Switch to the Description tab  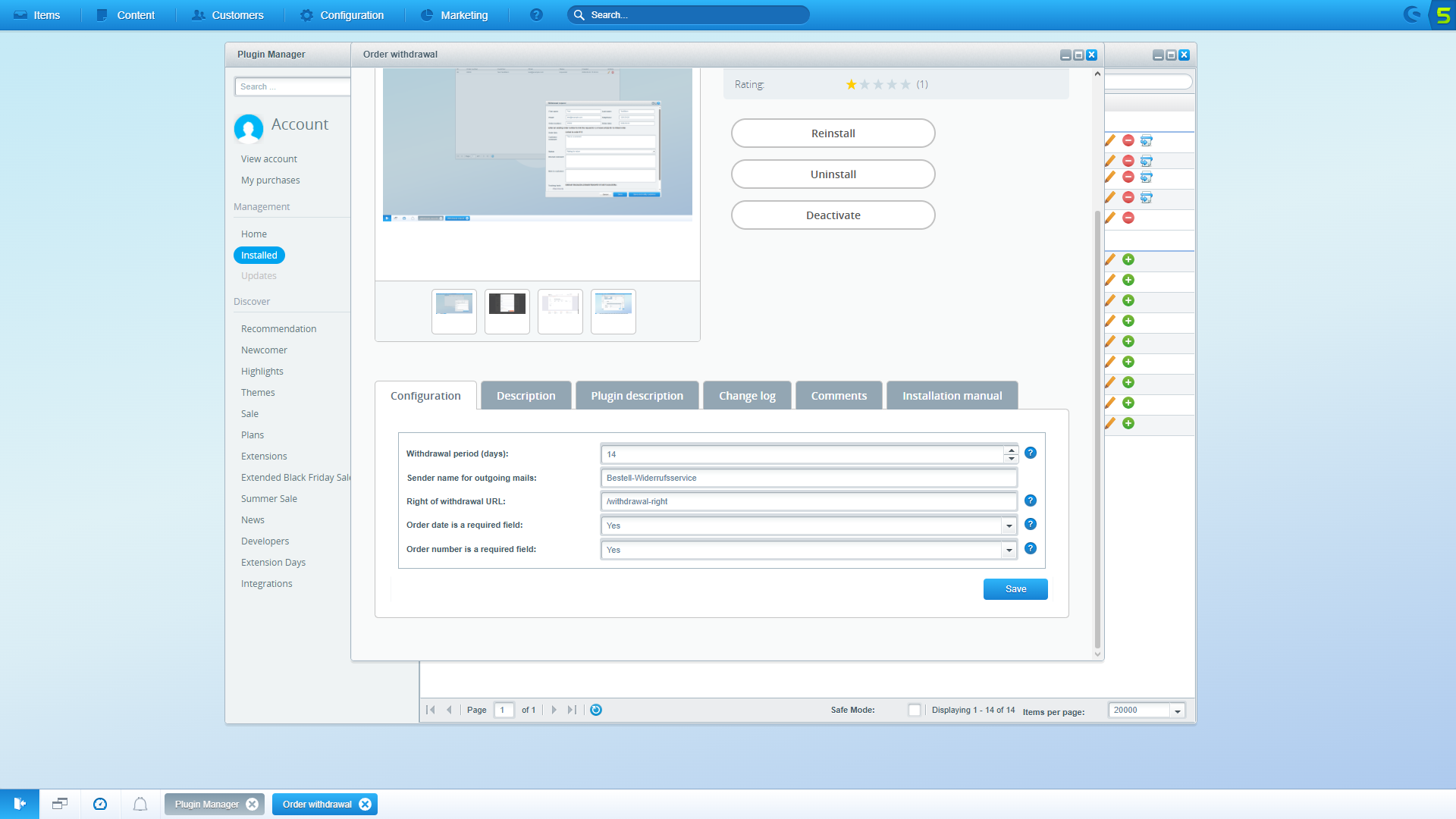526,396
